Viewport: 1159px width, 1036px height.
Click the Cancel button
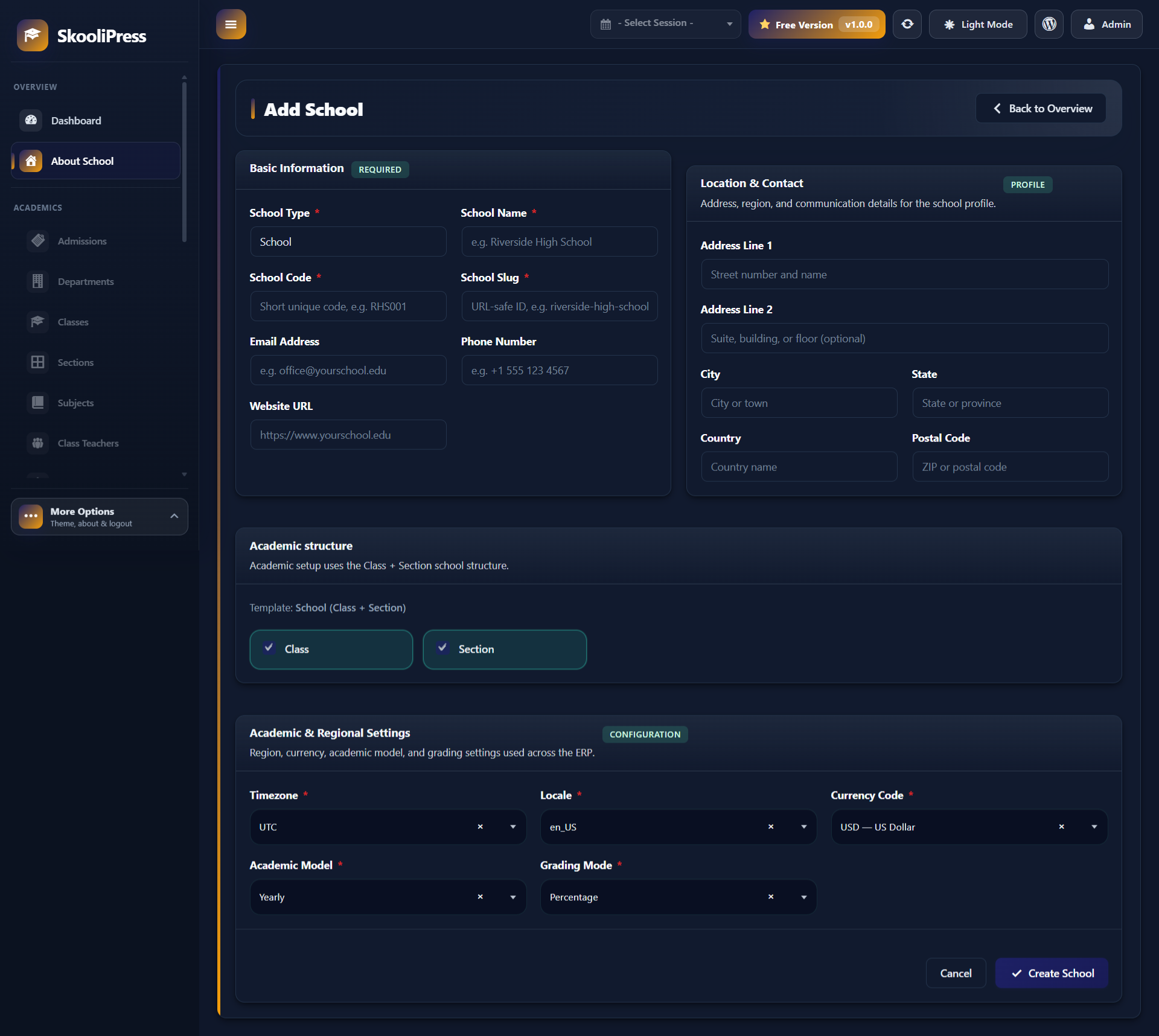coord(956,973)
